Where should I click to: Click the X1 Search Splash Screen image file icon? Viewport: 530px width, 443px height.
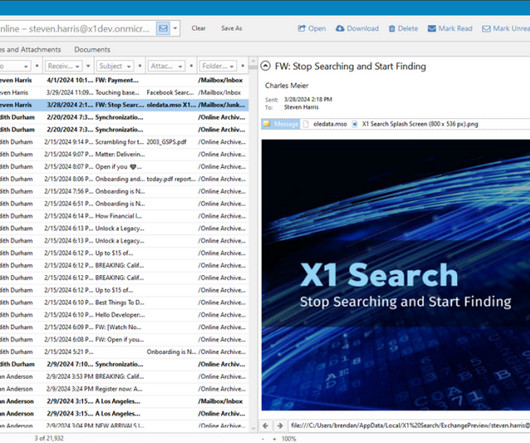coord(355,124)
